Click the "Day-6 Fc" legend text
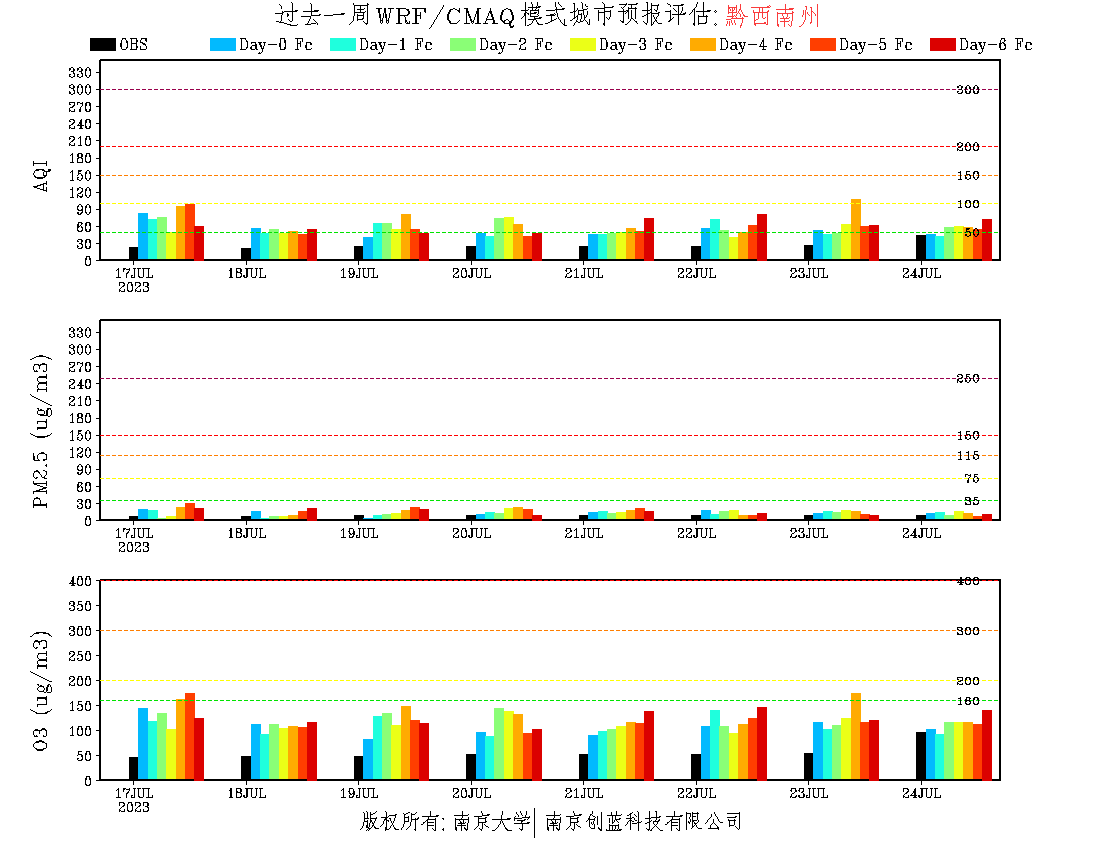 tap(995, 44)
